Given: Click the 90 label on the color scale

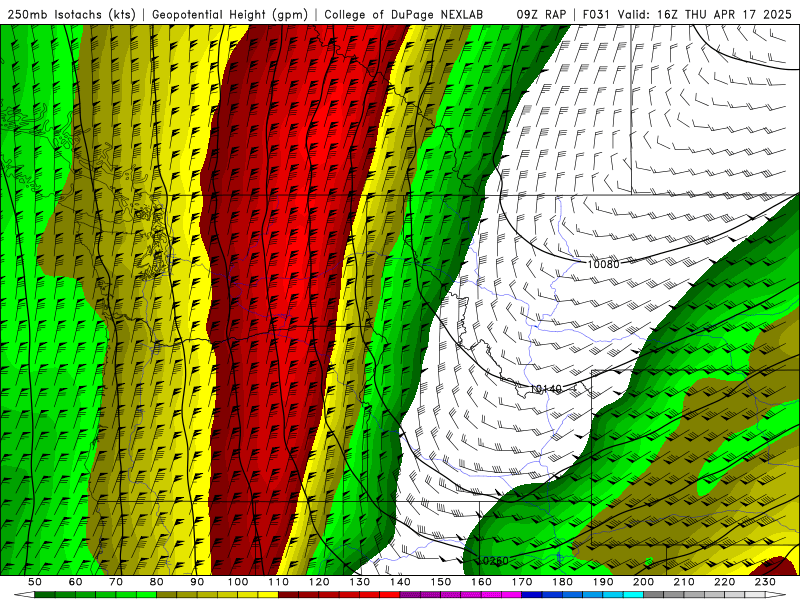Looking at the screenshot, I should click(197, 582).
